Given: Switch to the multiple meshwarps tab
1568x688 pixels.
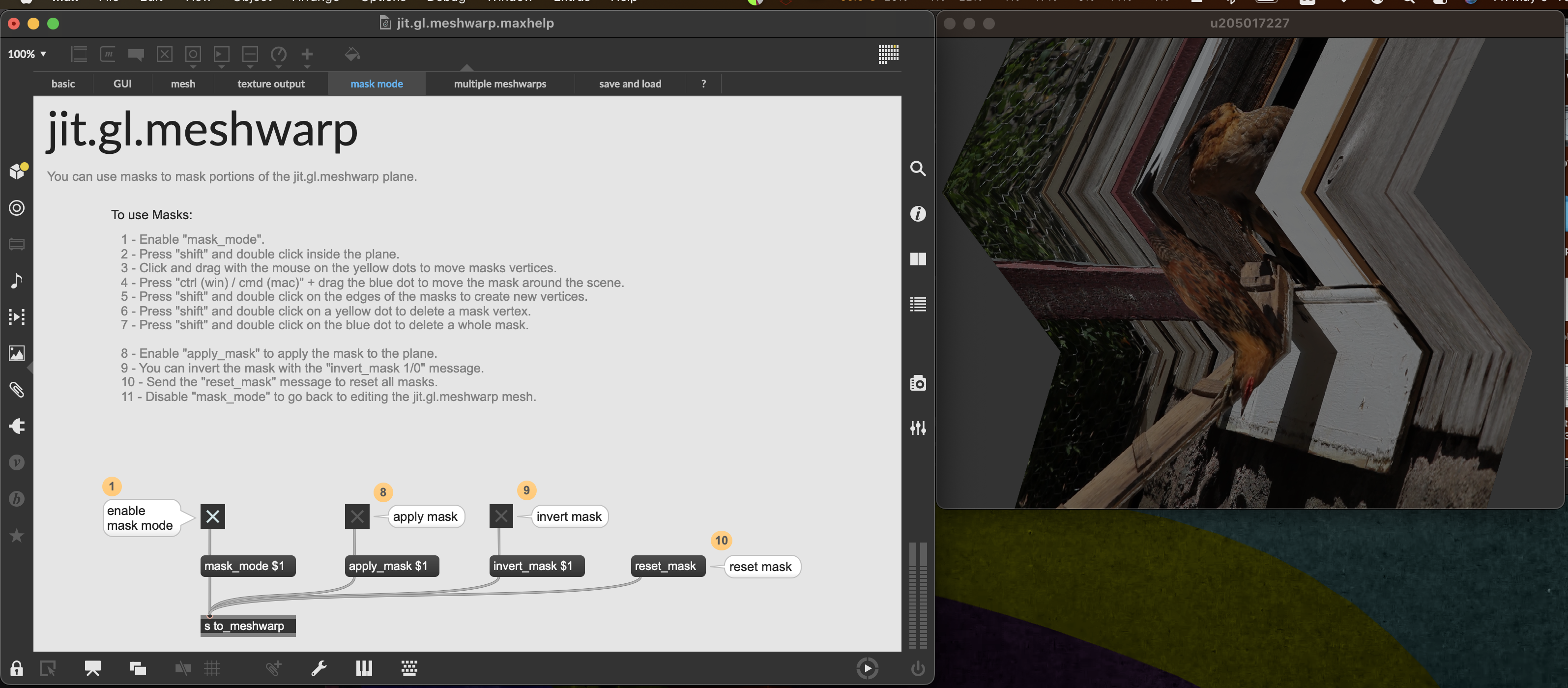Looking at the screenshot, I should pyautogui.click(x=500, y=84).
